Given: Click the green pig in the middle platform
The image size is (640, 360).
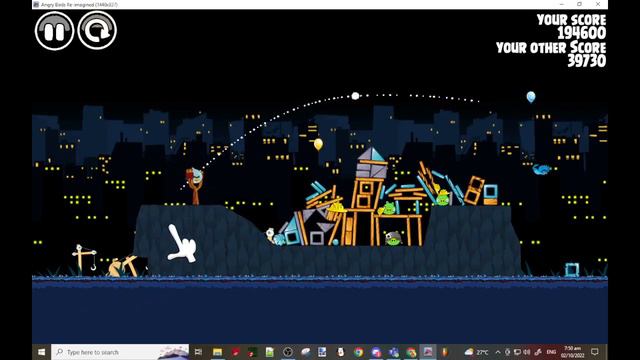Looking at the screenshot, I should [x=388, y=209].
